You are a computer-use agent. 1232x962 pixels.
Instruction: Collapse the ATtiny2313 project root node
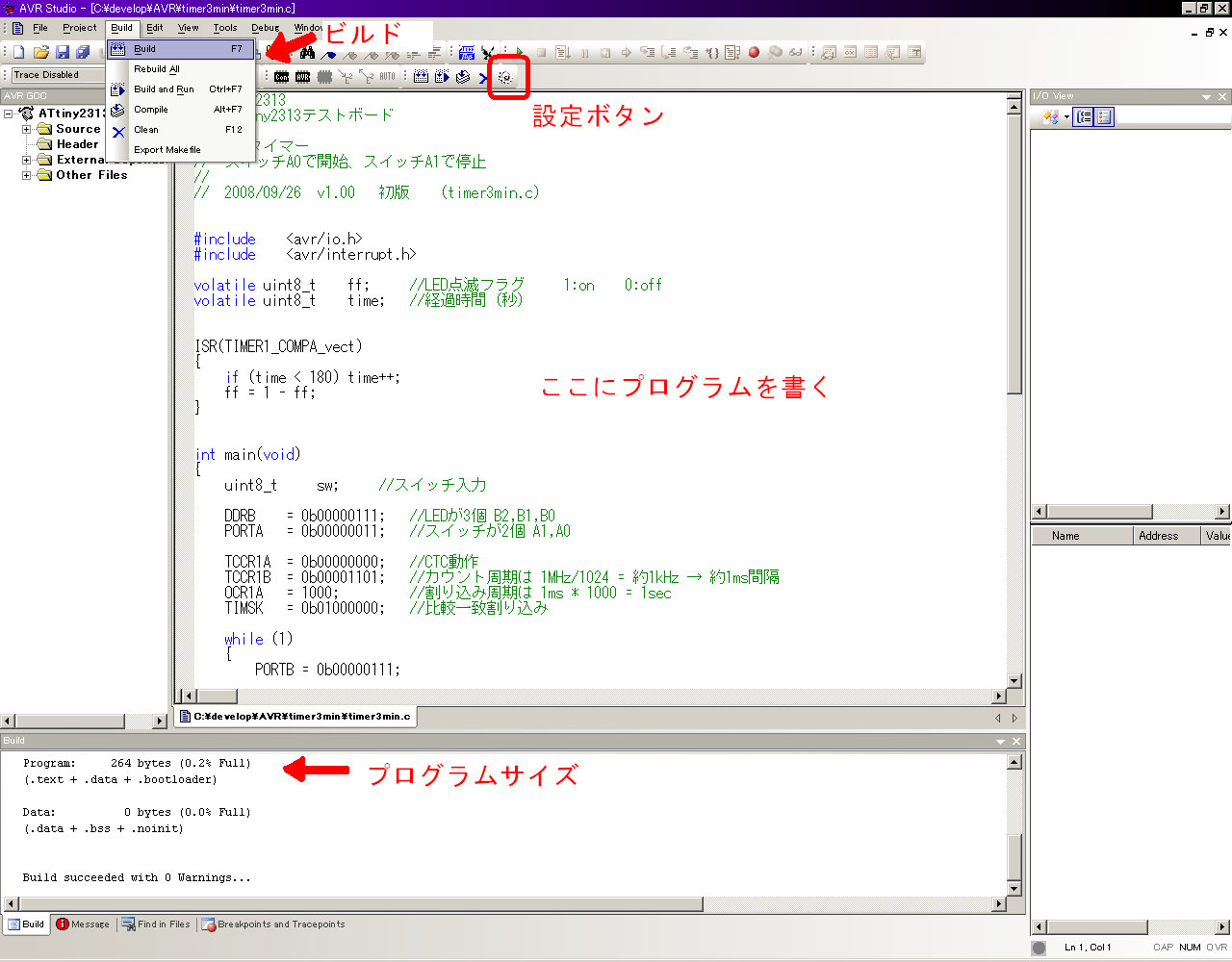9,114
